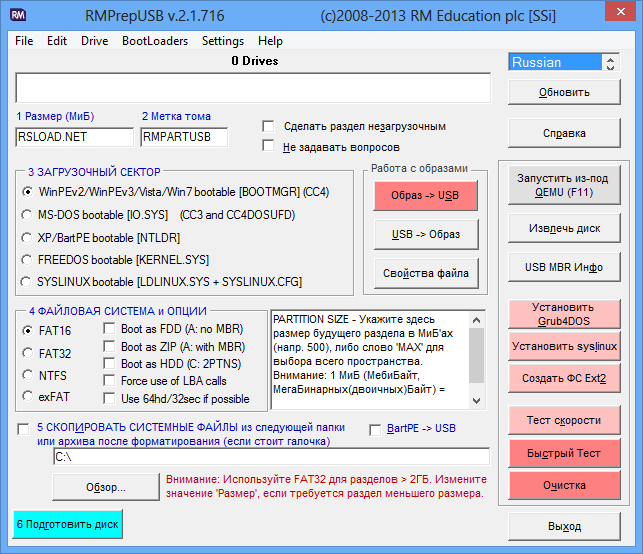
Task: Click Запустить из-под QEMU (F11) button
Action: (x=564, y=185)
